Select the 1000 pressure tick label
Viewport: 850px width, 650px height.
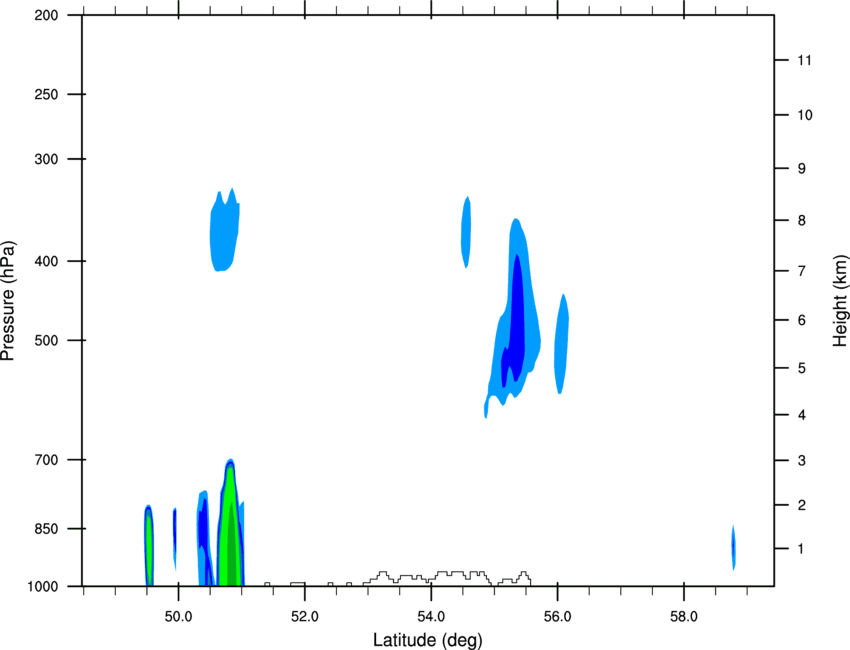pos(42,587)
